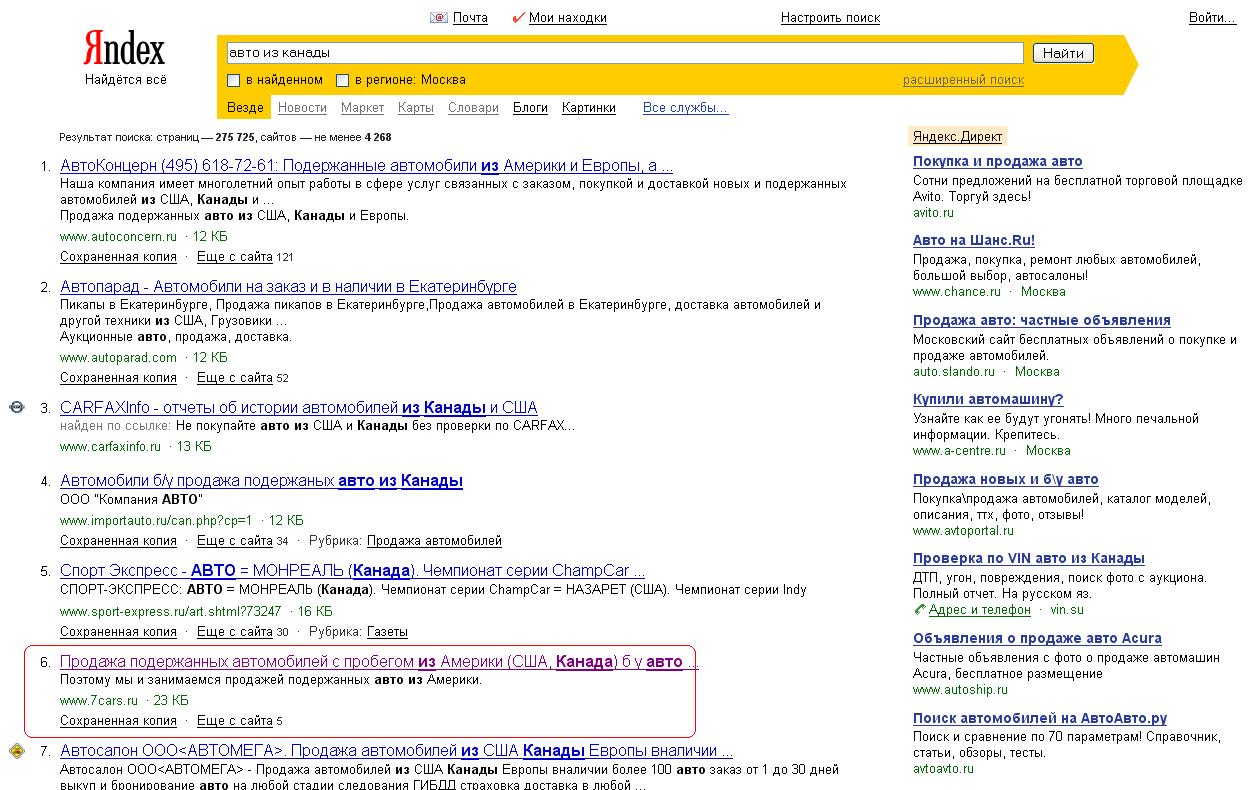Open ad 'Авто на Шанс.Ru!'
The height and width of the screenshot is (790, 1258).
click(x=974, y=241)
